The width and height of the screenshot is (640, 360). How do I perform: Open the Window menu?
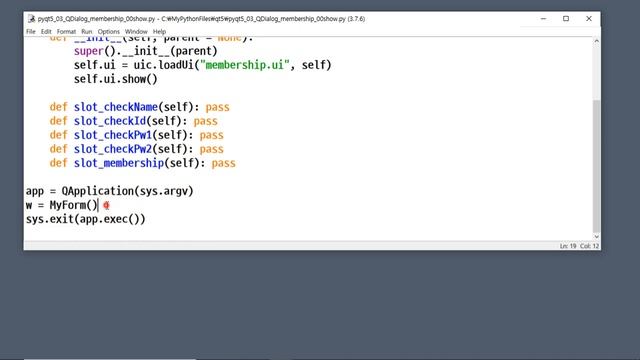136,31
